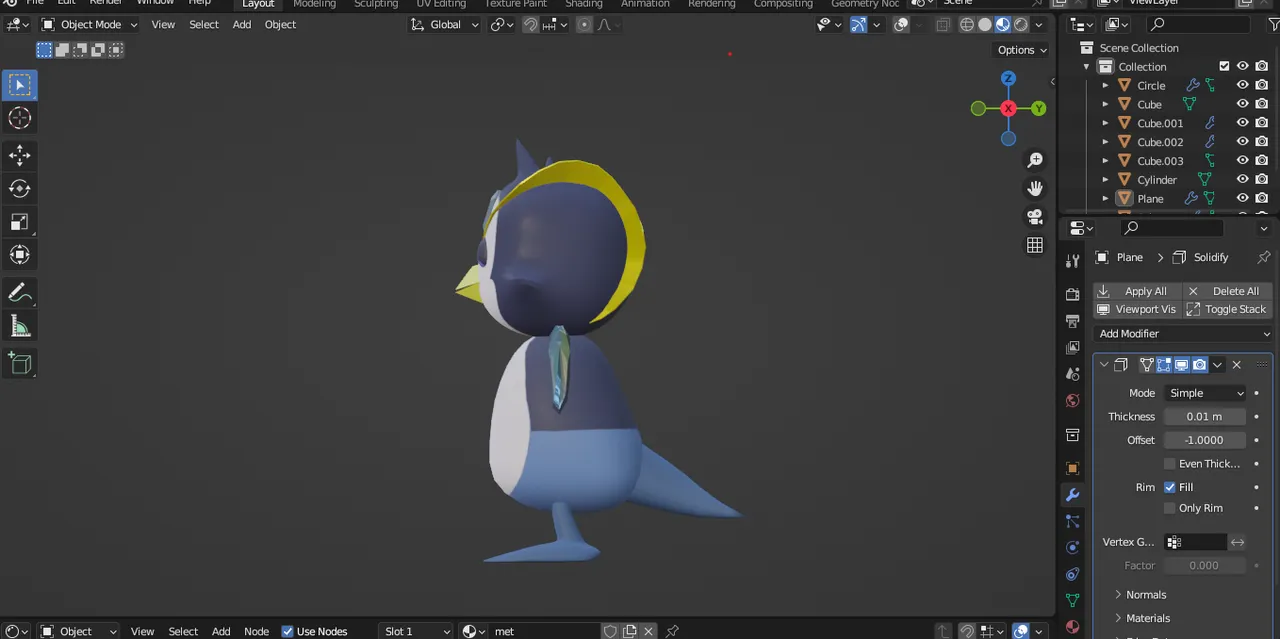Open the Modifier properties wrench tab
Image resolution: width=1280 pixels, height=639 pixels.
pyautogui.click(x=1073, y=495)
